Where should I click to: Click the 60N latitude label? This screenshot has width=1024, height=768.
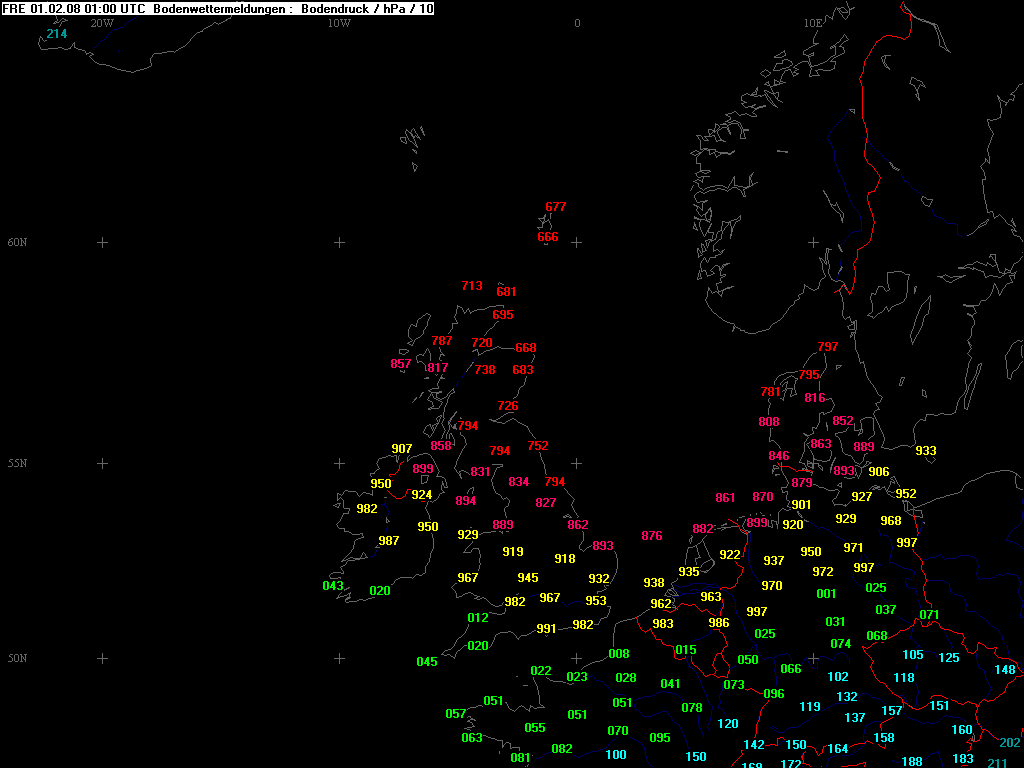(x=18, y=243)
